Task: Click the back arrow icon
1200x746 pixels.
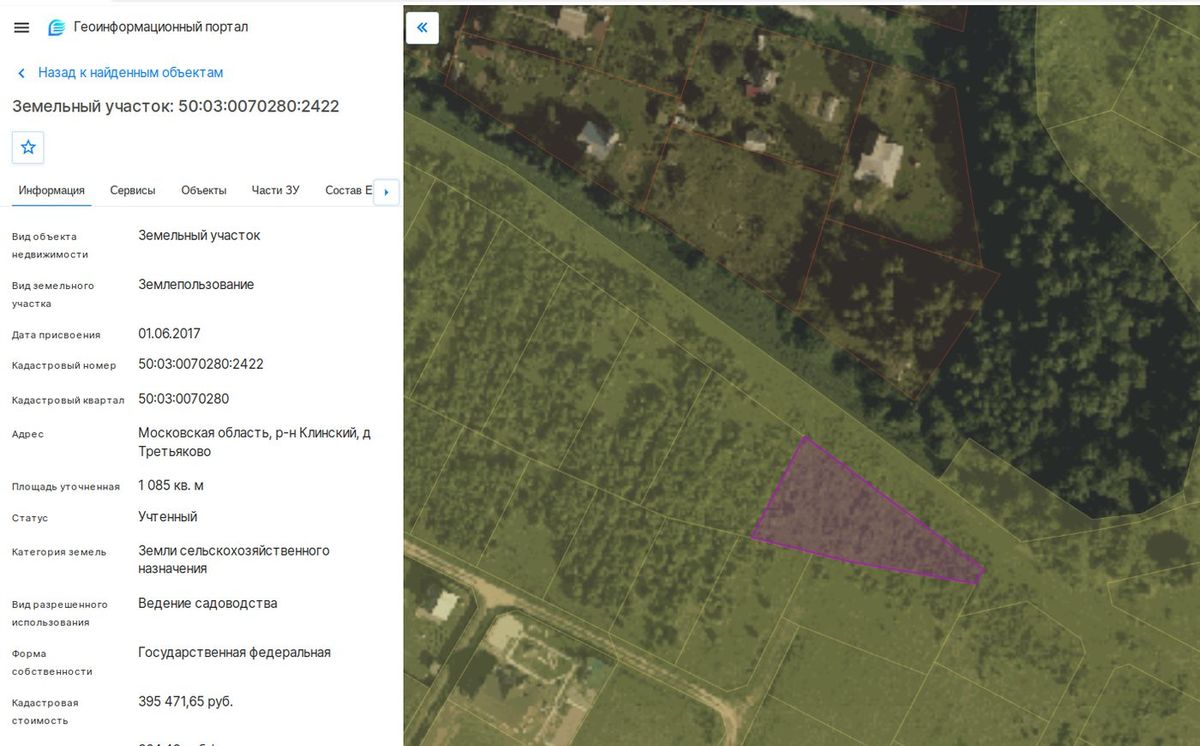Action: point(21,73)
